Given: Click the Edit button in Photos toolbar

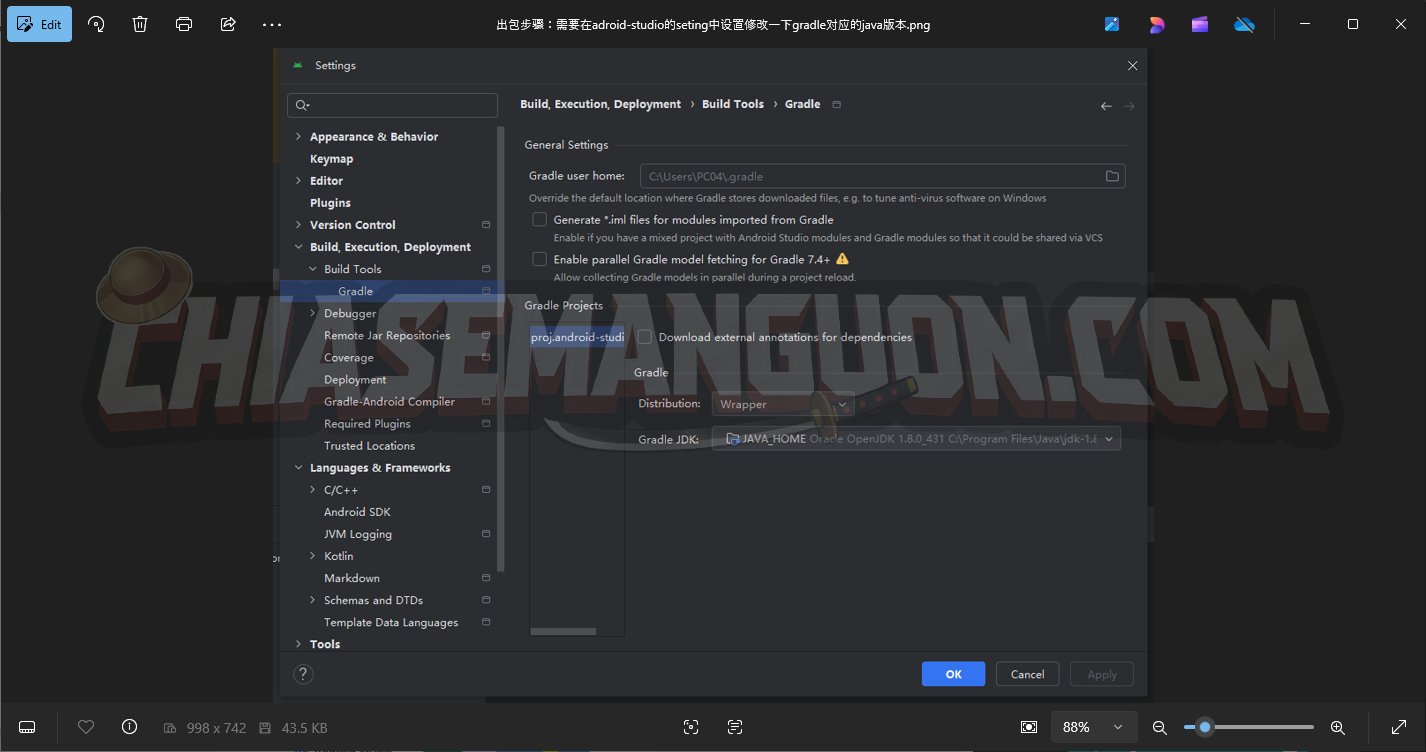Looking at the screenshot, I should coord(39,24).
